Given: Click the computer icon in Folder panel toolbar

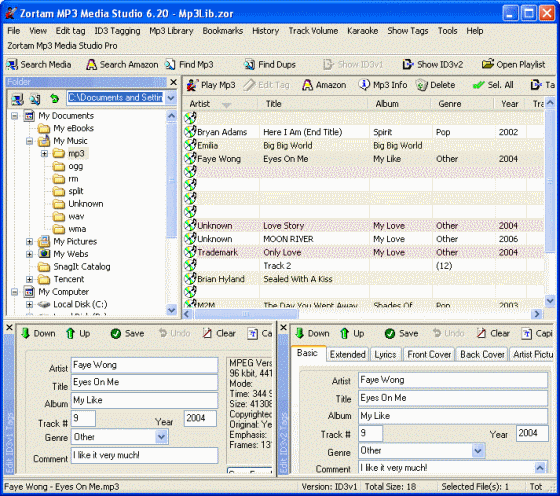Looking at the screenshot, I should pyautogui.click(x=17, y=98).
